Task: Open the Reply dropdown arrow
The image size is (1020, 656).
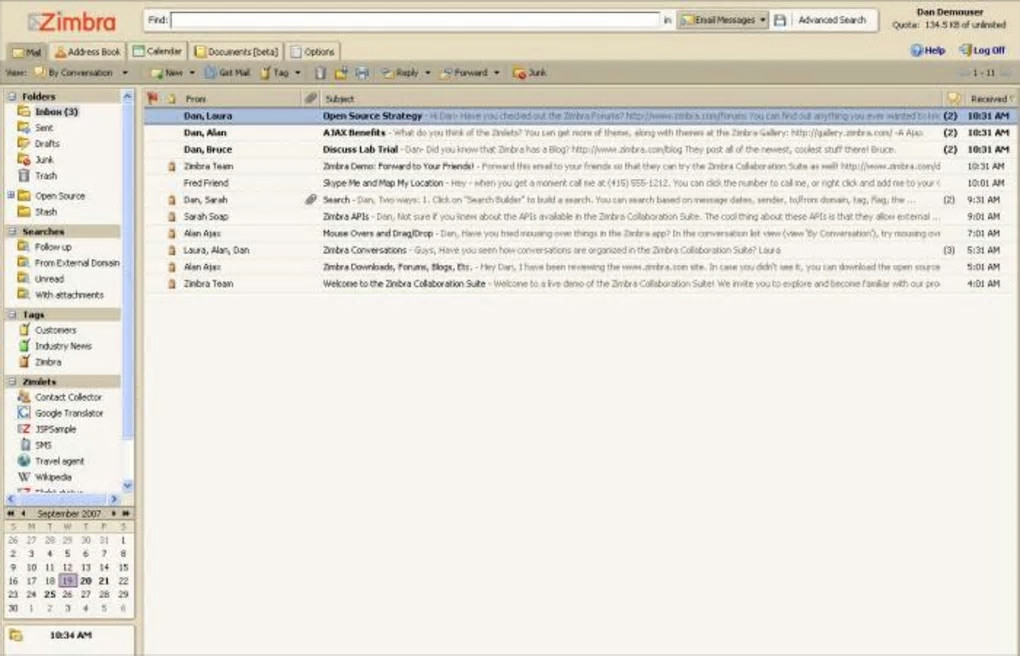Action: click(x=427, y=73)
